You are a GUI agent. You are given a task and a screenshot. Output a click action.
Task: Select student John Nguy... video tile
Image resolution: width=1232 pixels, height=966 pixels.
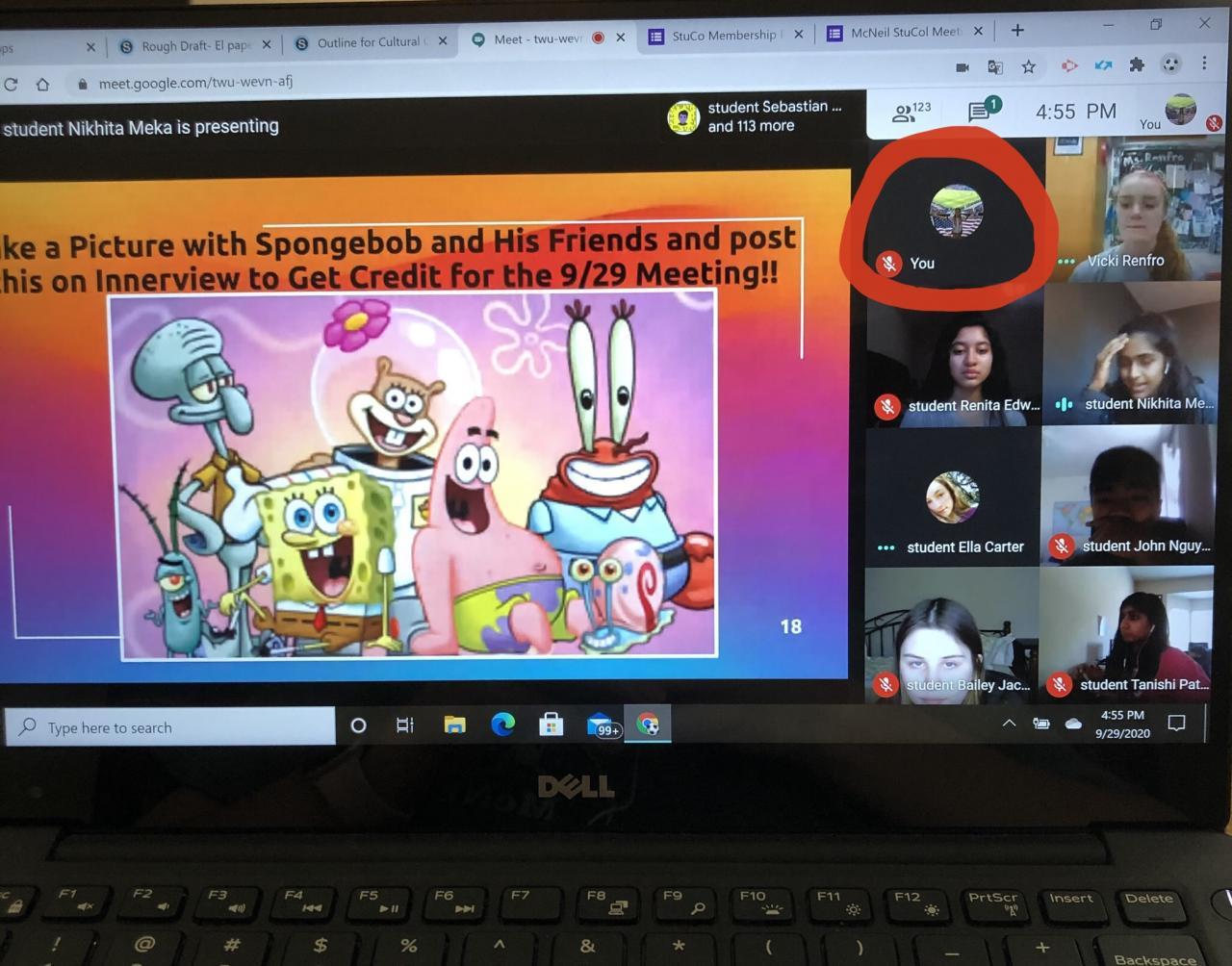[1128, 495]
